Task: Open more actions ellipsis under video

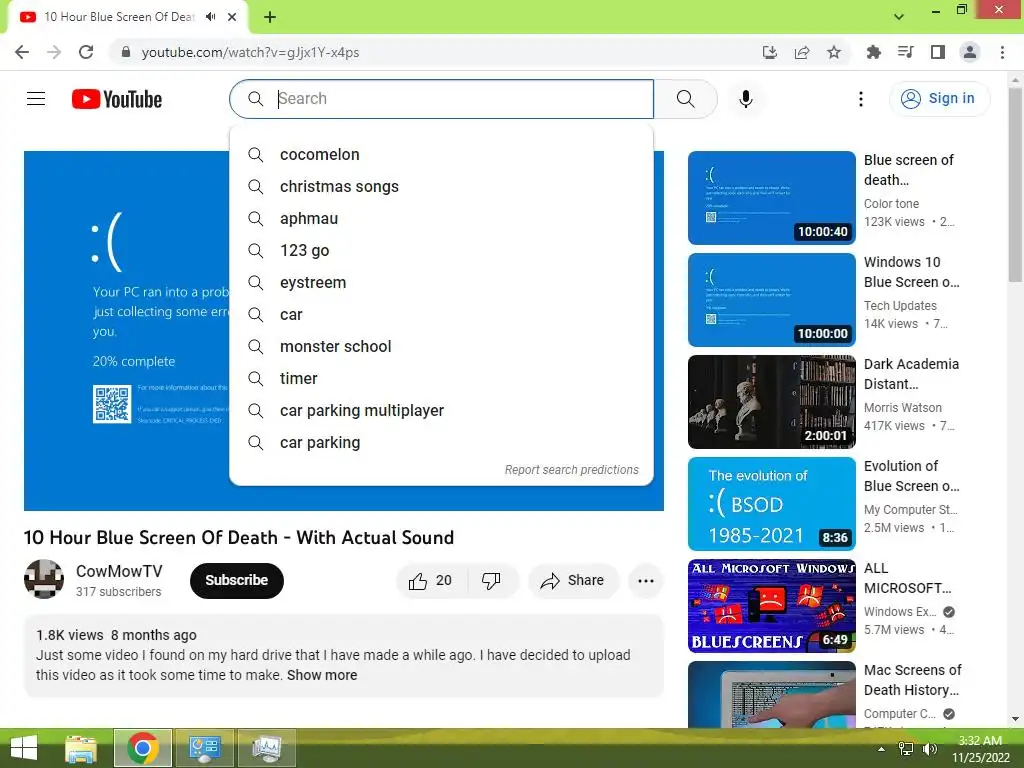Action: [x=645, y=581]
